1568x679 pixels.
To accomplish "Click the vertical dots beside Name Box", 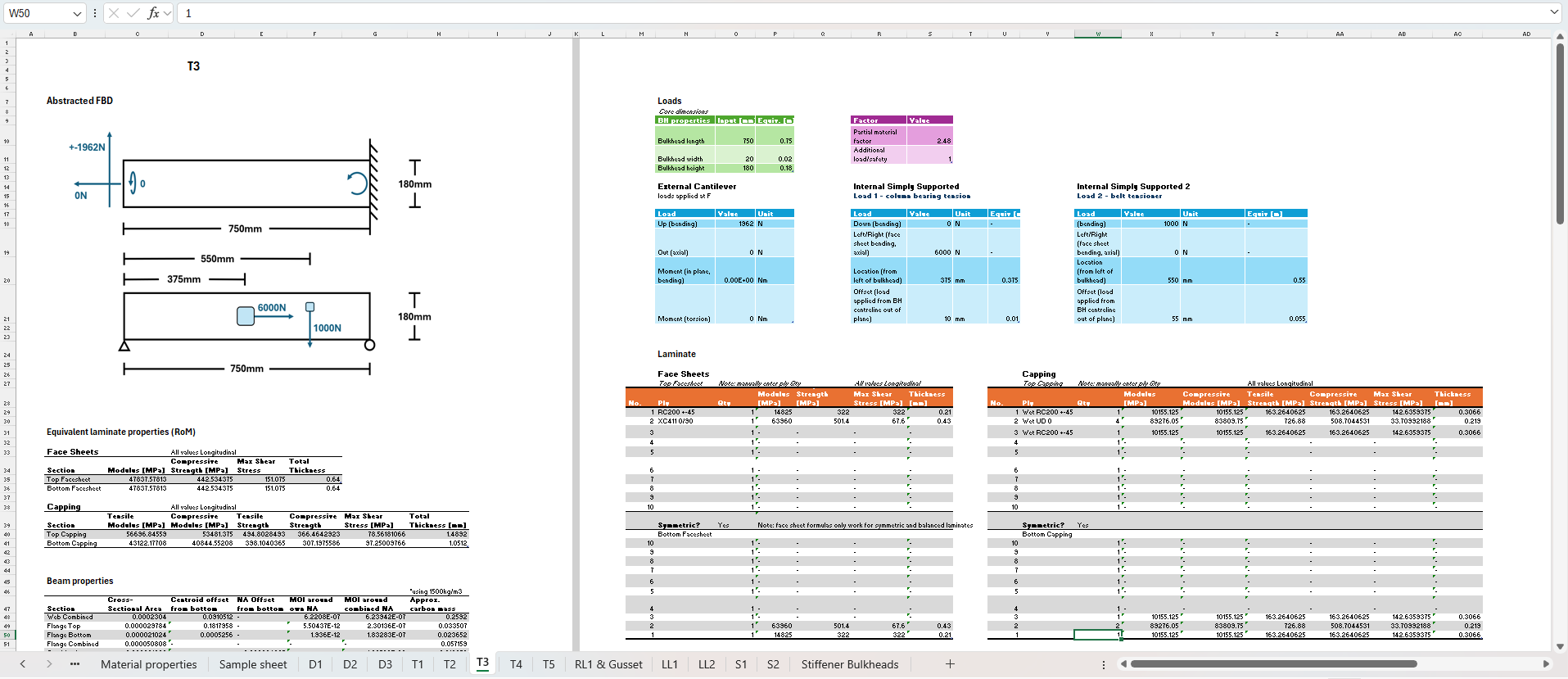I will (x=95, y=13).
